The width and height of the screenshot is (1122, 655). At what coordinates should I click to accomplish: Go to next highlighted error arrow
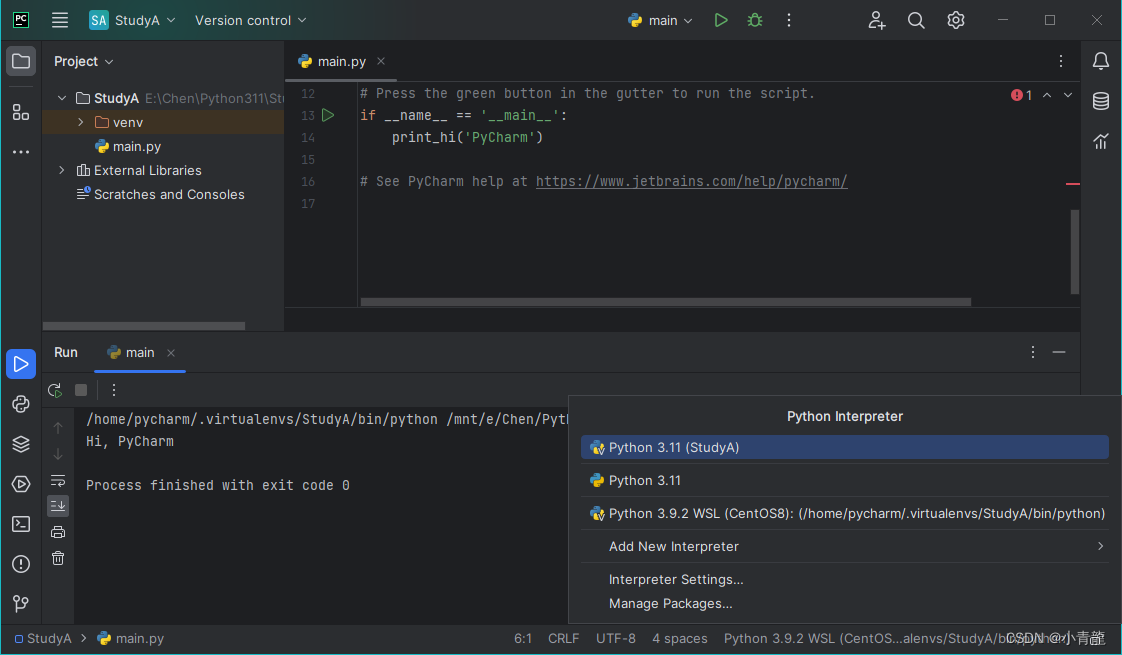click(1068, 95)
